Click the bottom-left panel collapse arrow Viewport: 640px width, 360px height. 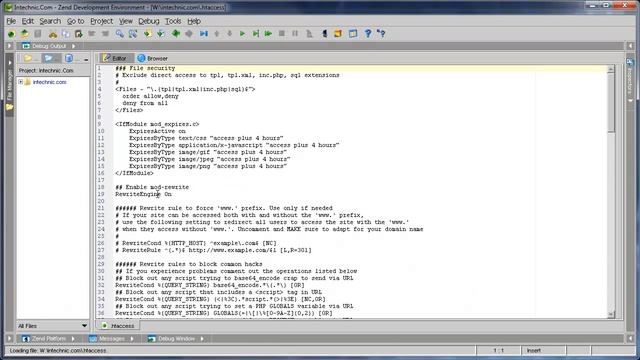(x=9, y=339)
